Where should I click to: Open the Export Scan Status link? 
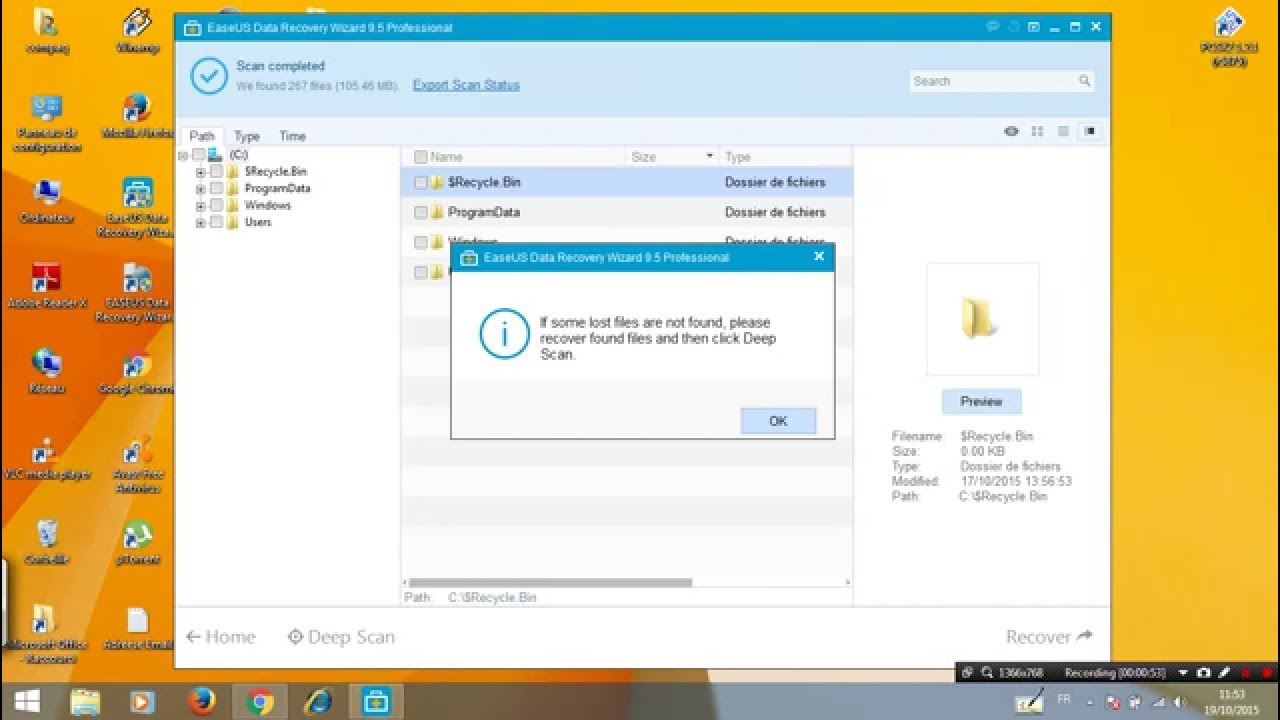465,85
